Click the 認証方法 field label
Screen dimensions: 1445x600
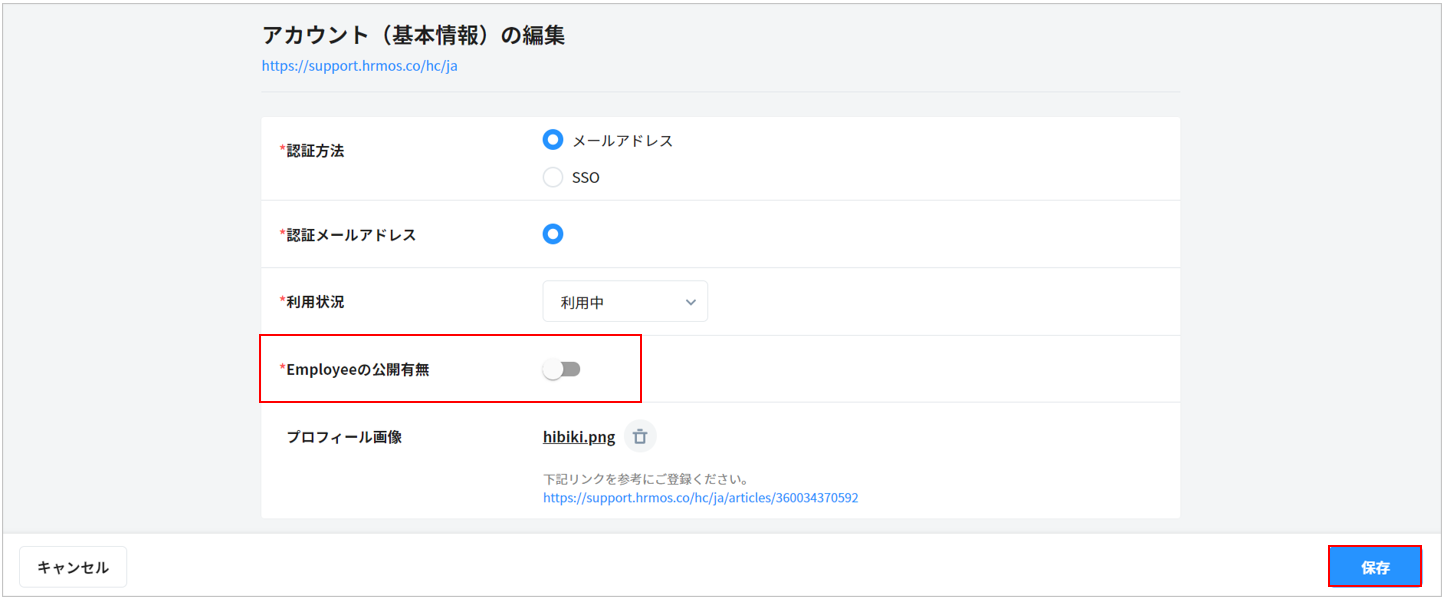tap(315, 151)
